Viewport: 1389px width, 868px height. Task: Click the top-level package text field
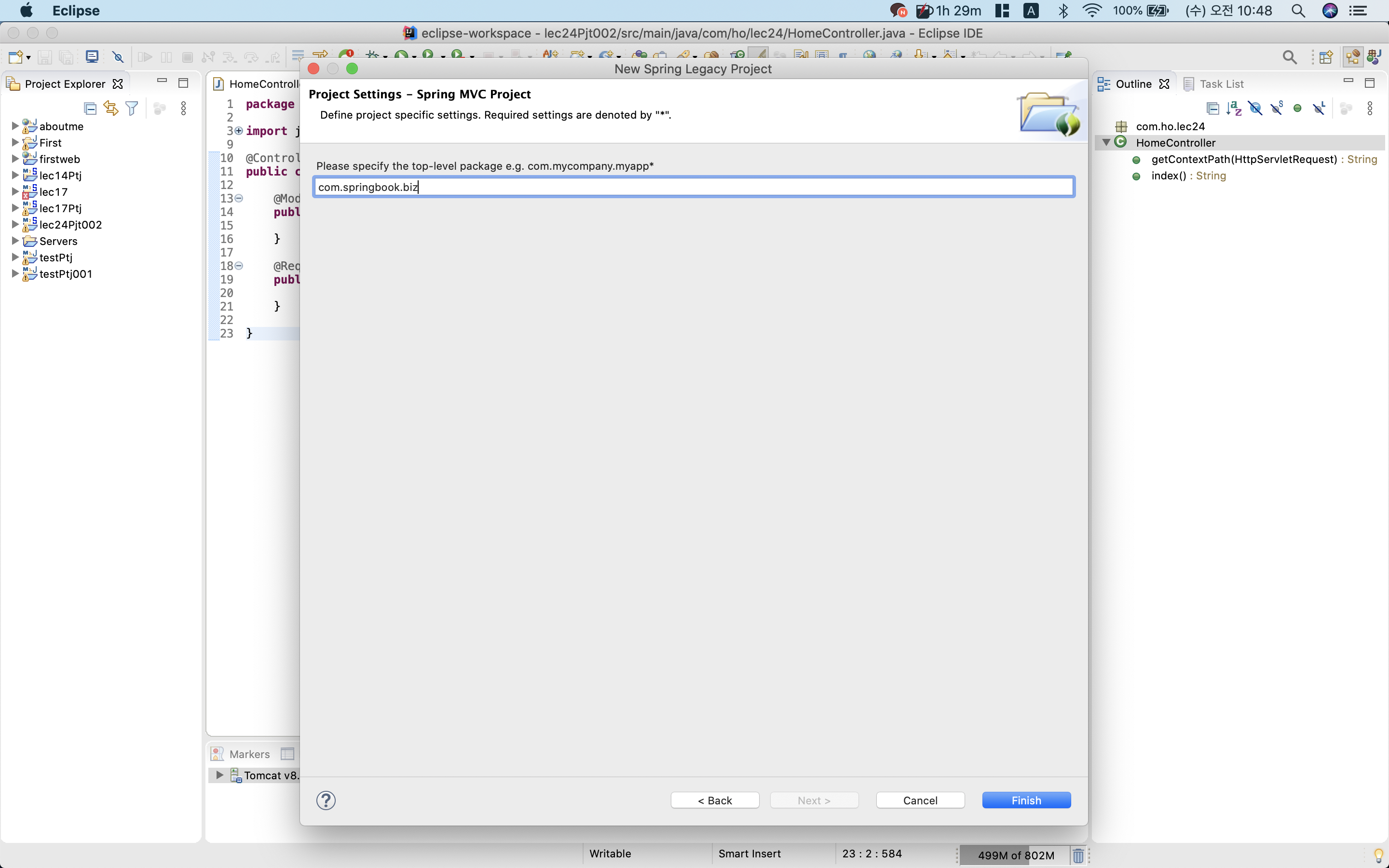pos(694,187)
